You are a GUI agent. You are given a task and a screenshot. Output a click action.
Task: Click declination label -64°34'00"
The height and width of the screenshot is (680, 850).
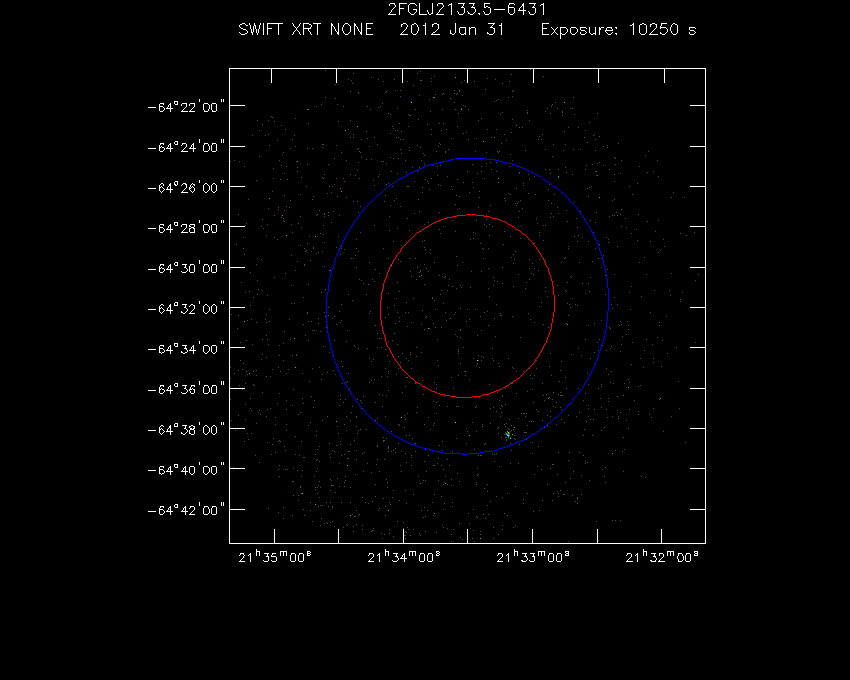(186, 349)
